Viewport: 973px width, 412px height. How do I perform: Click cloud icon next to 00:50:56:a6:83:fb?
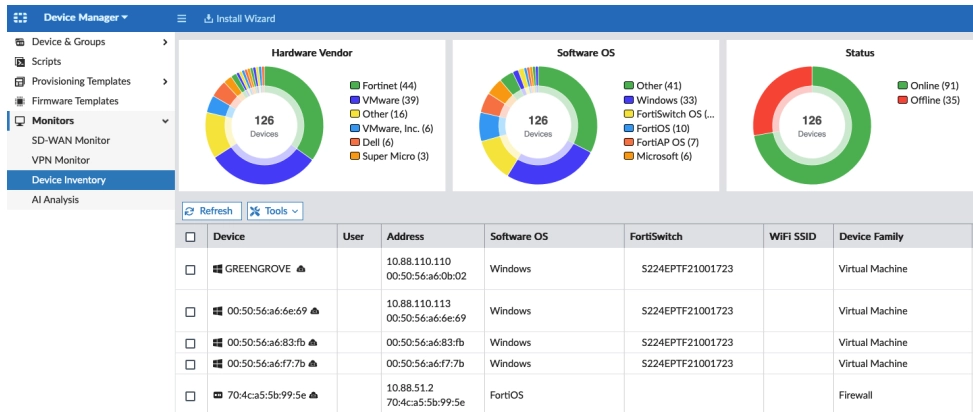313,343
